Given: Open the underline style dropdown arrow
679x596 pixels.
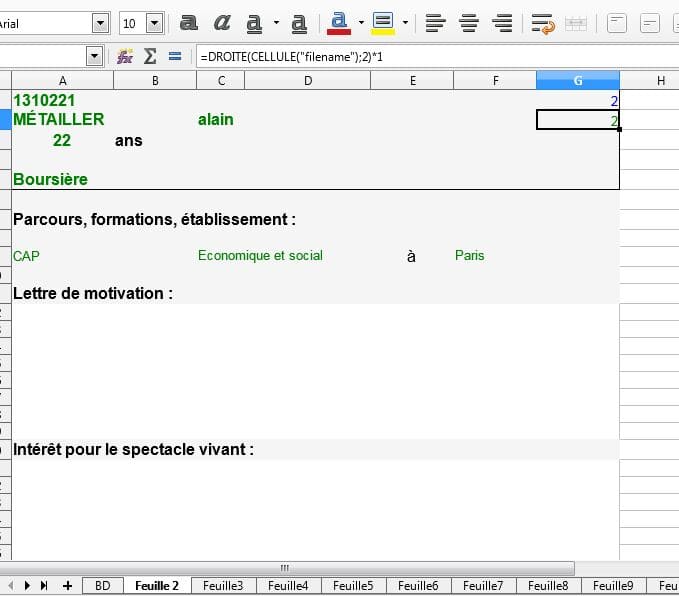Looking at the screenshot, I should click(276, 23).
